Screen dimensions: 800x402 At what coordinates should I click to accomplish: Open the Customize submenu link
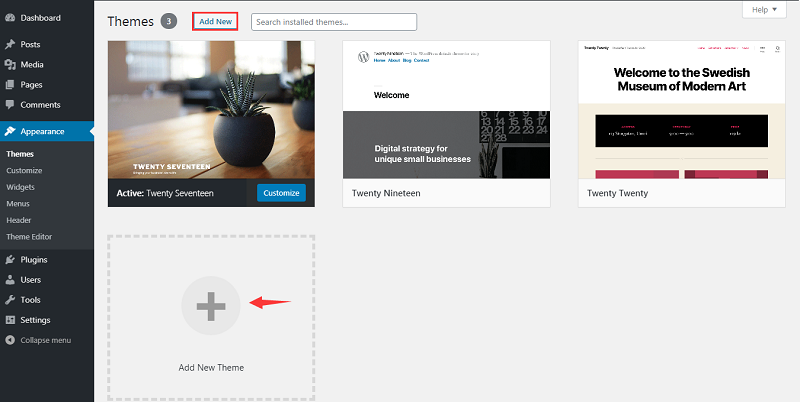tap(24, 170)
